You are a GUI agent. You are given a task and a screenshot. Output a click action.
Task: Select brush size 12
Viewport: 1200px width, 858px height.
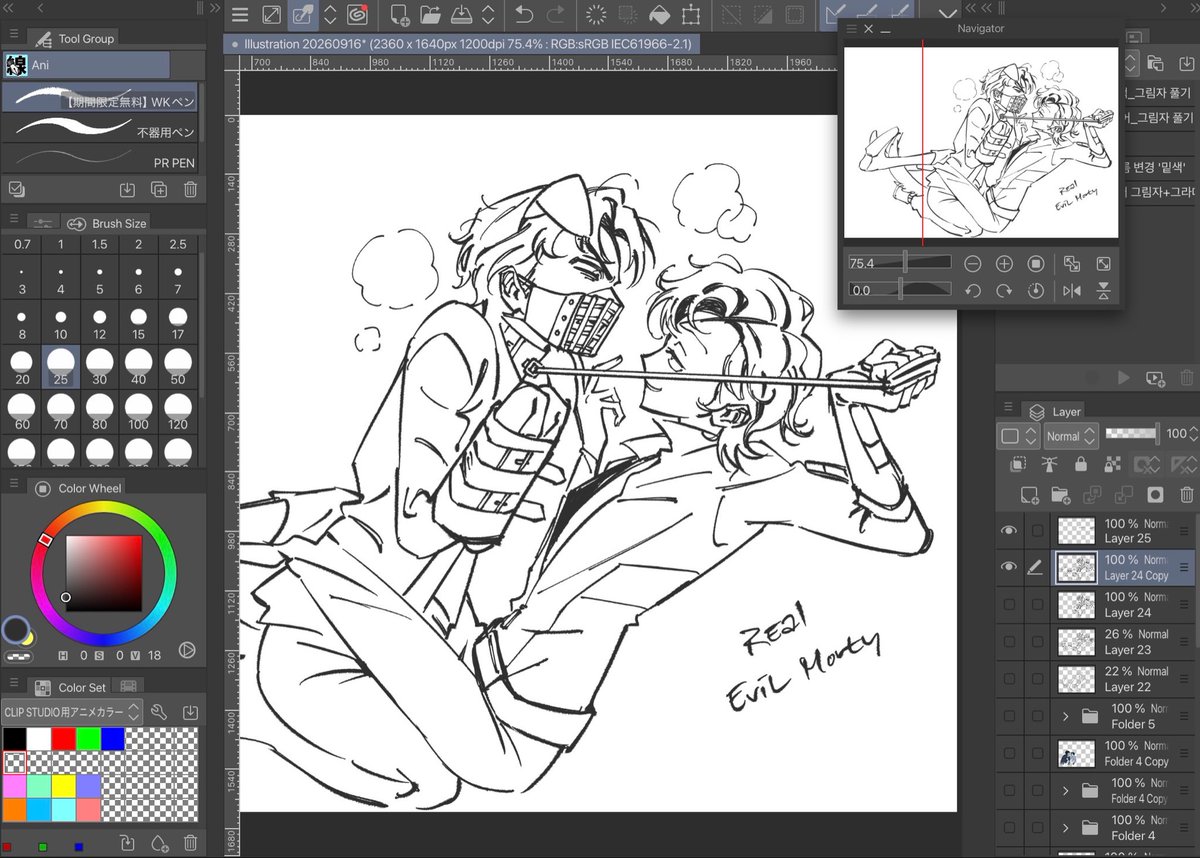coord(100,322)
